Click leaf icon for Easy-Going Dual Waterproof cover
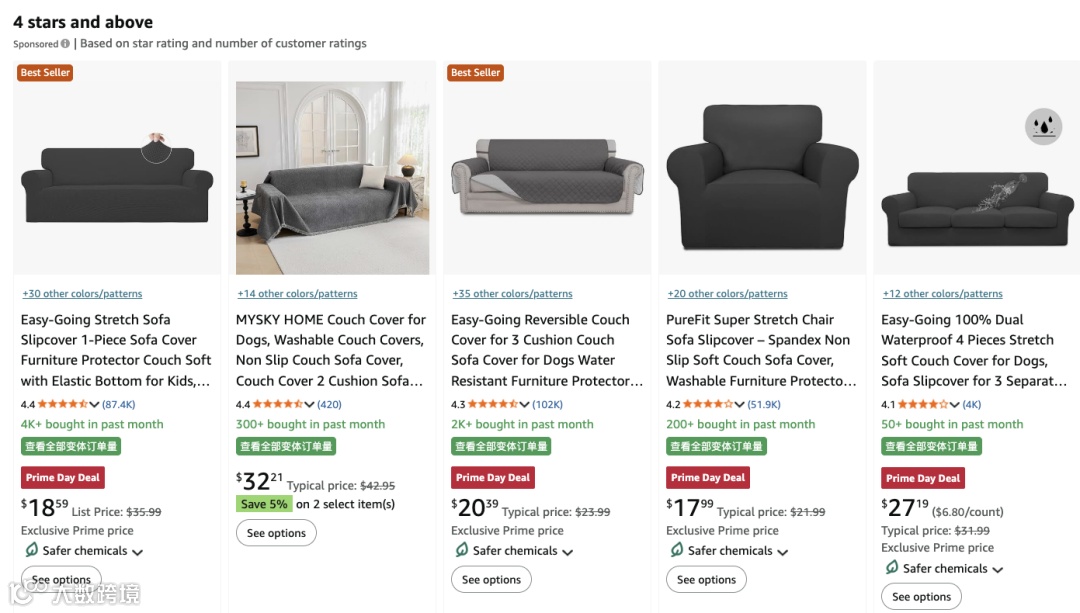 [x=891, y=568]
